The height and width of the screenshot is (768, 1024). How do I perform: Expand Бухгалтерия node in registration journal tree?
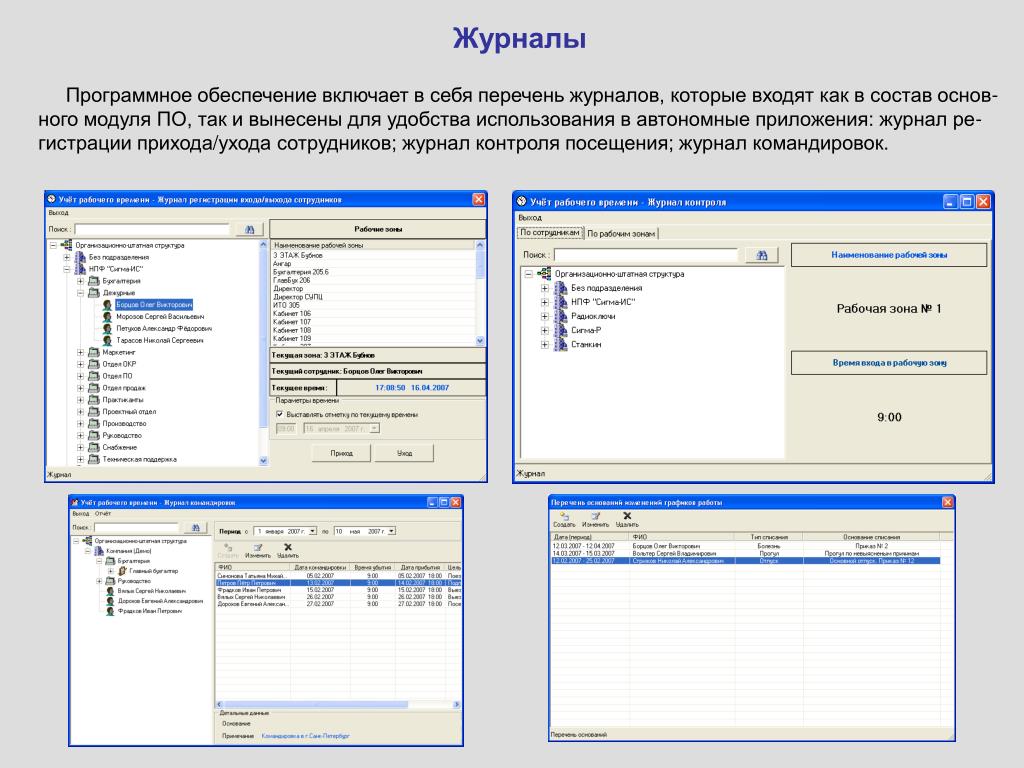point(80,281)
